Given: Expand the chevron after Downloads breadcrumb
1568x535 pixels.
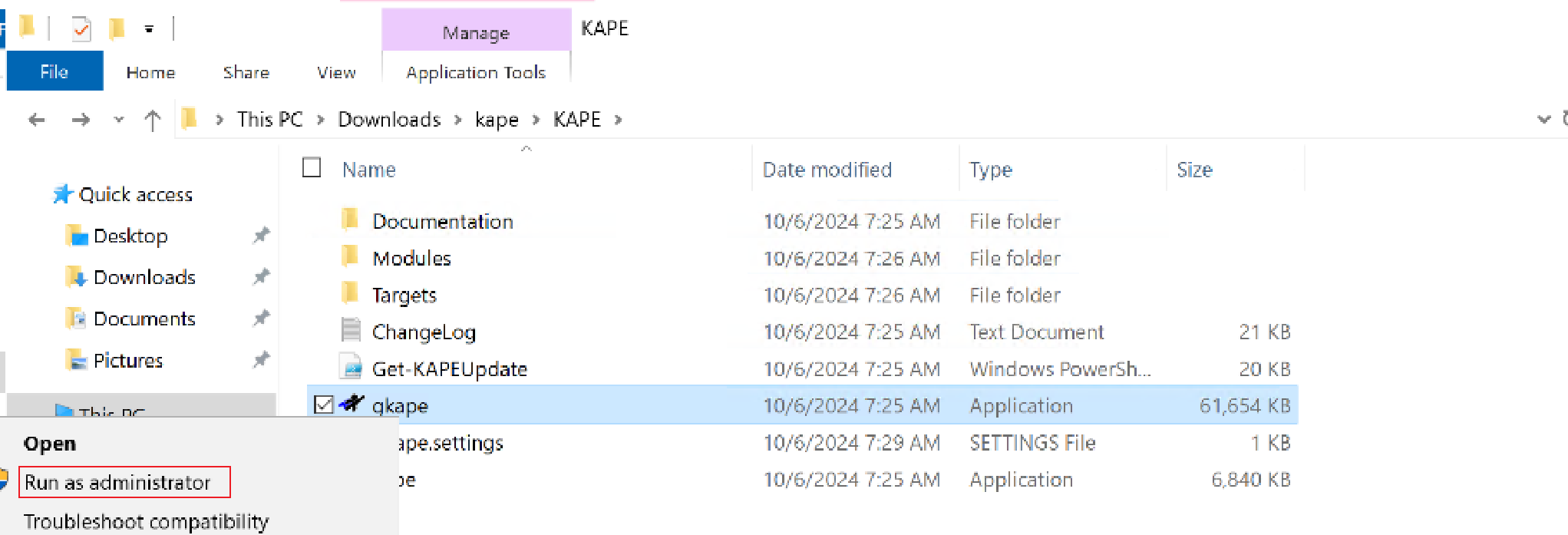Looking at the screenshot, I should click(458, 121).
